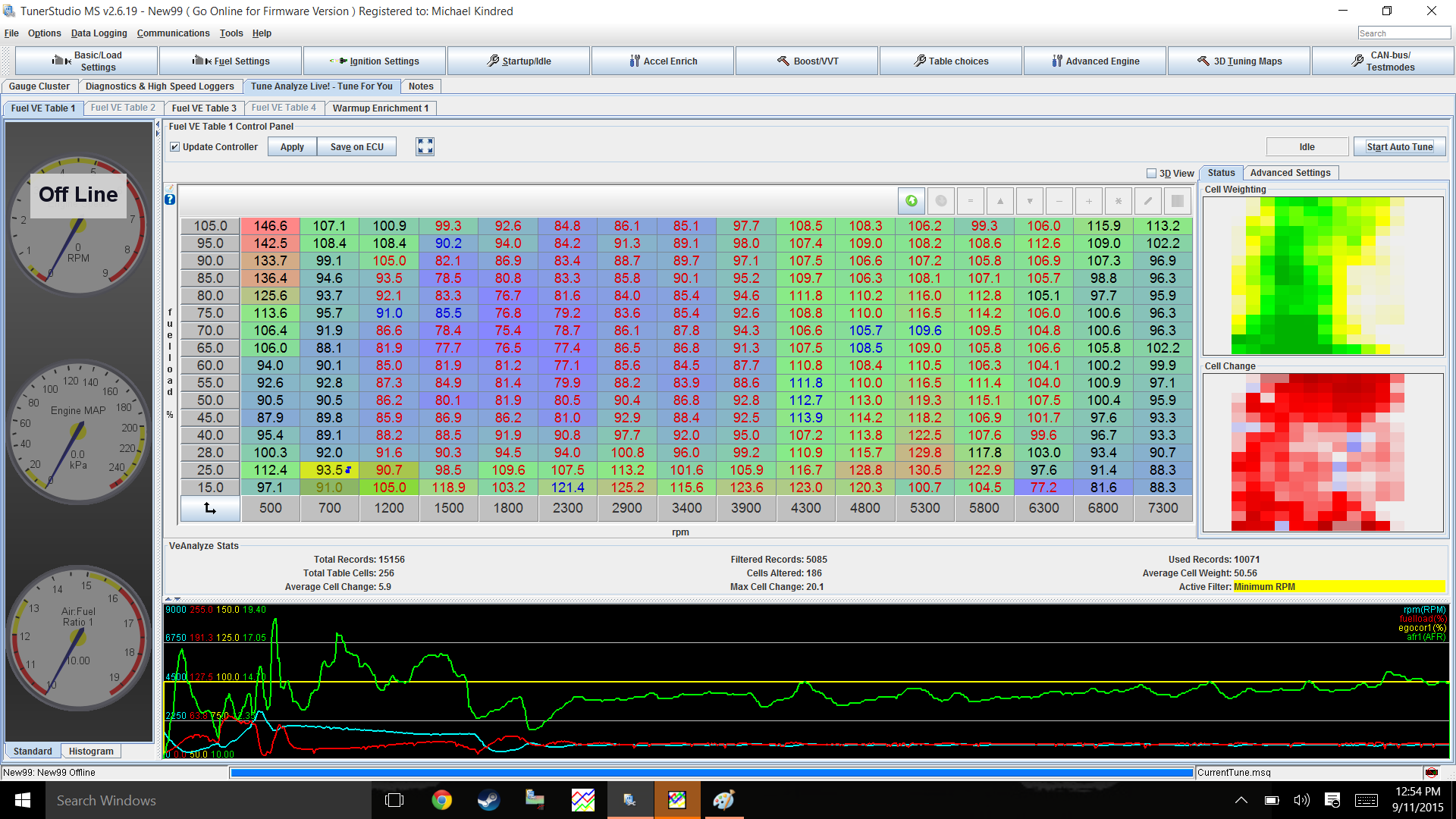Viewport: 1456px width, 819px height.
Task: Open the Data Logging menu
Action: click(99, 33)
